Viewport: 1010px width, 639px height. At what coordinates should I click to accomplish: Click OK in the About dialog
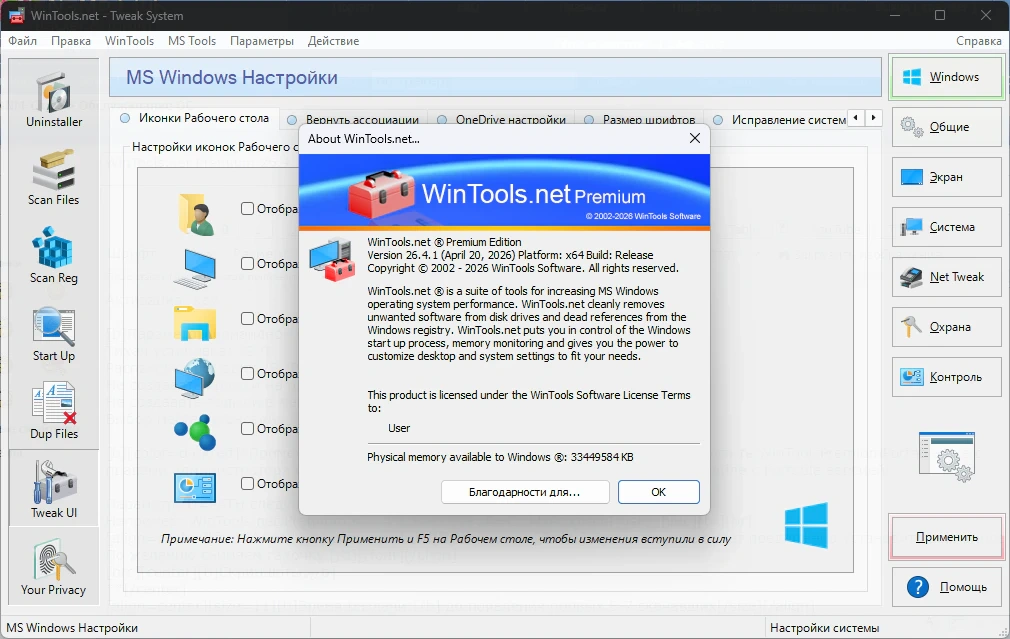click(658, 492)
